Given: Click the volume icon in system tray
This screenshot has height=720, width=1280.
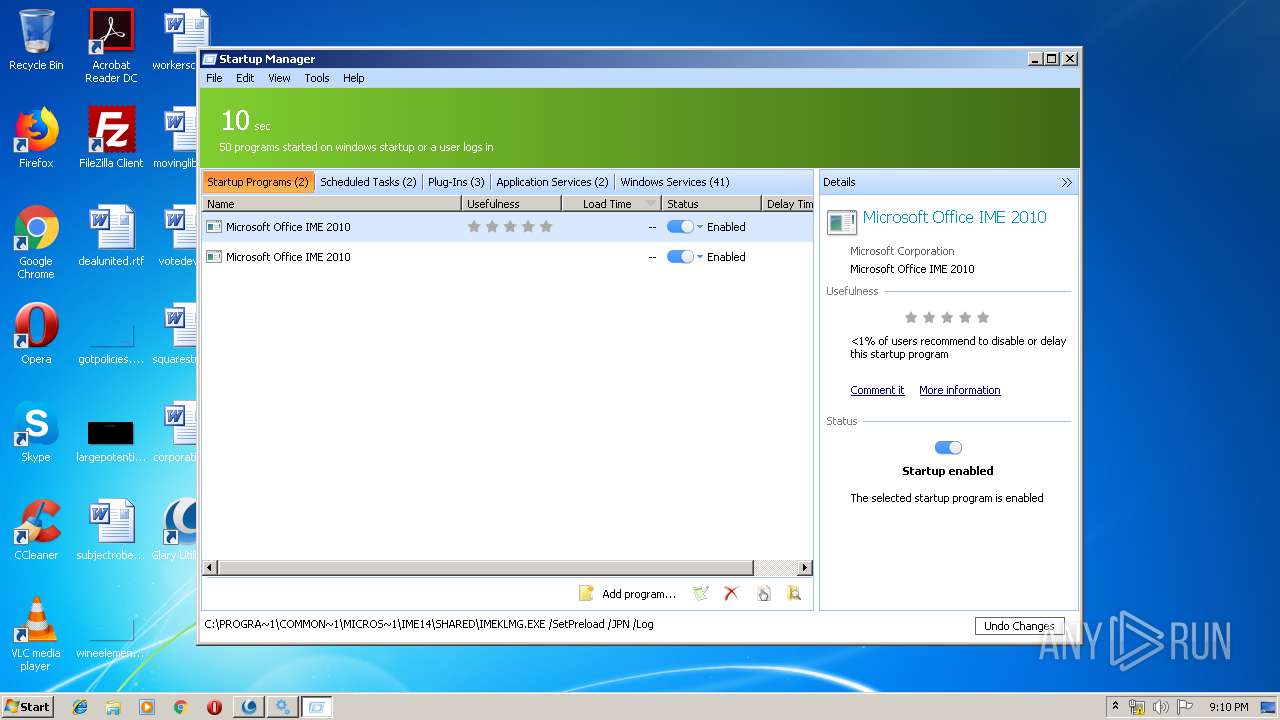Looking at the screenshot, I should [x=1161, y=707].
